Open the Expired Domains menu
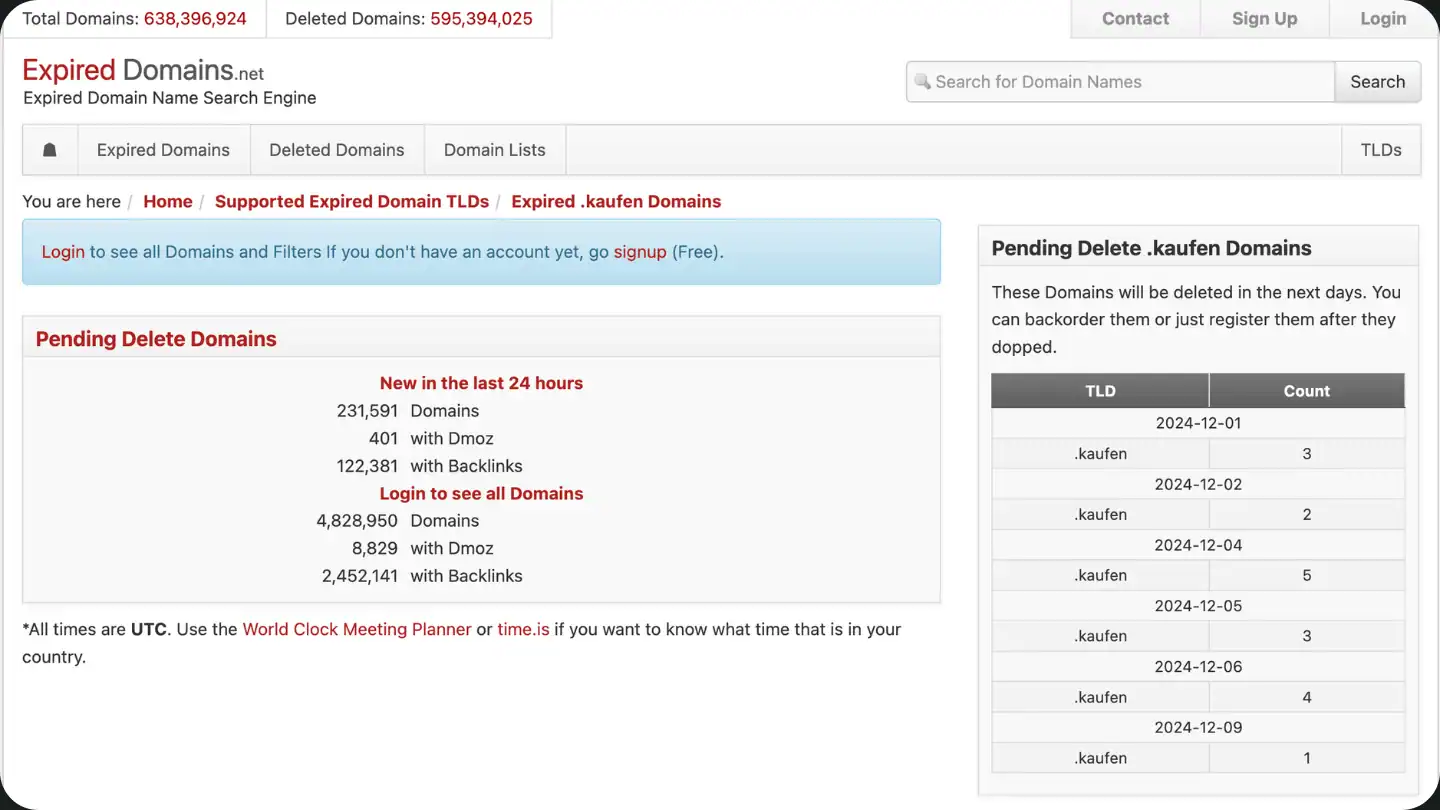1440x810 pixels. click(x=163, y=150)
